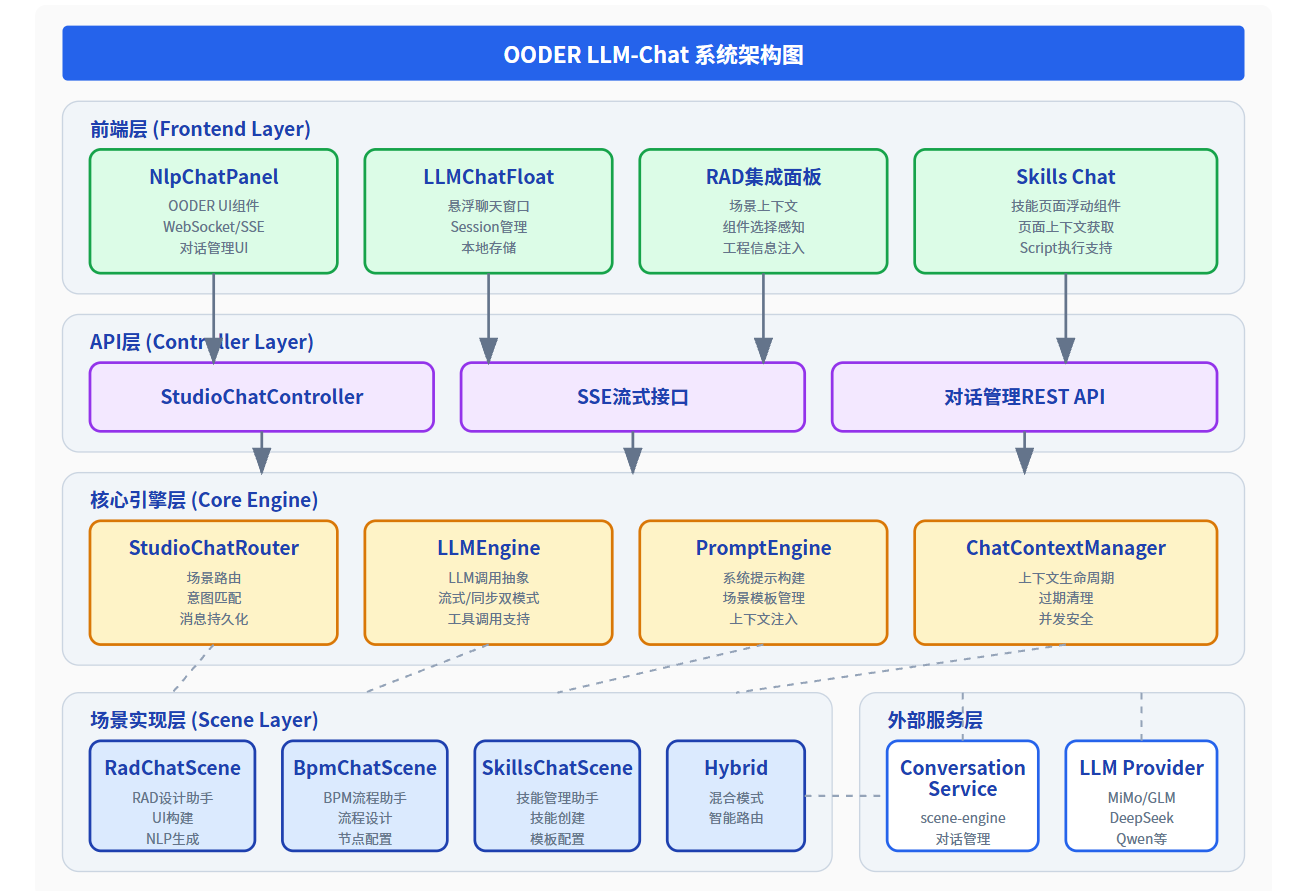Click the 场景实现层 (Scene Layer) heading

click(204, 720)
